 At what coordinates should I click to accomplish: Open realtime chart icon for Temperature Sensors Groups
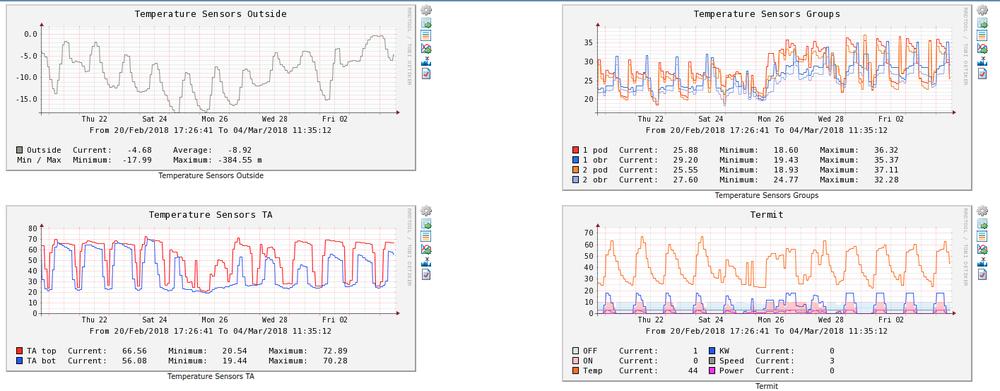[983, 48]
